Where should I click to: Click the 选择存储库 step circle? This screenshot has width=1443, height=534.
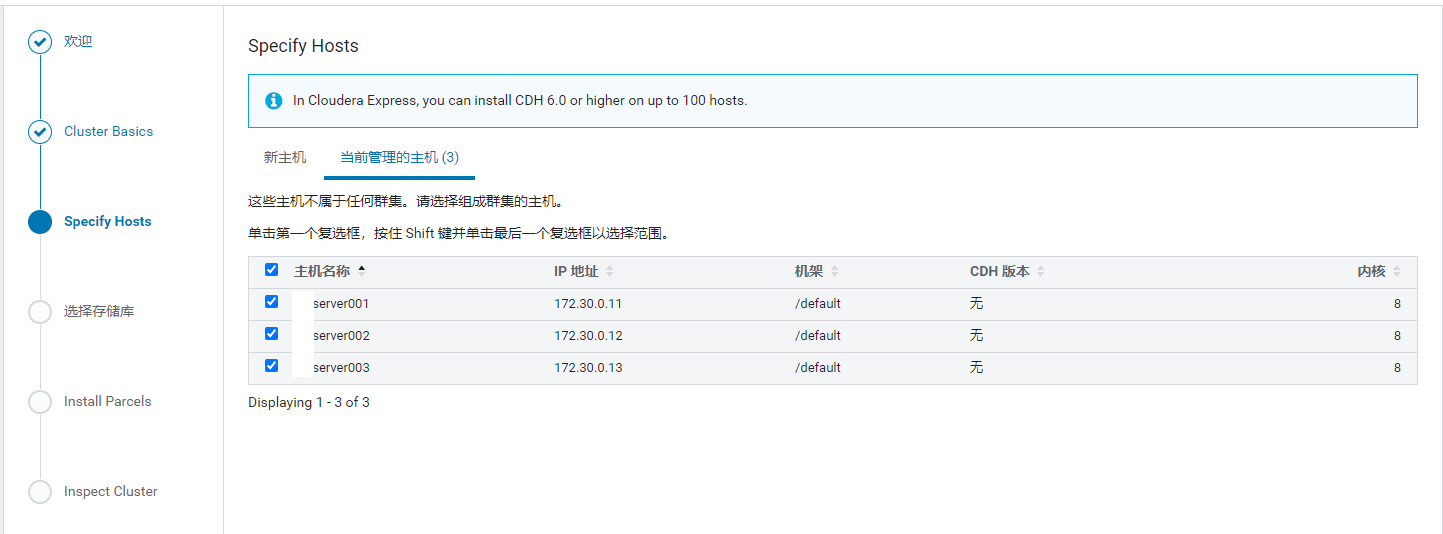[40, 312]
